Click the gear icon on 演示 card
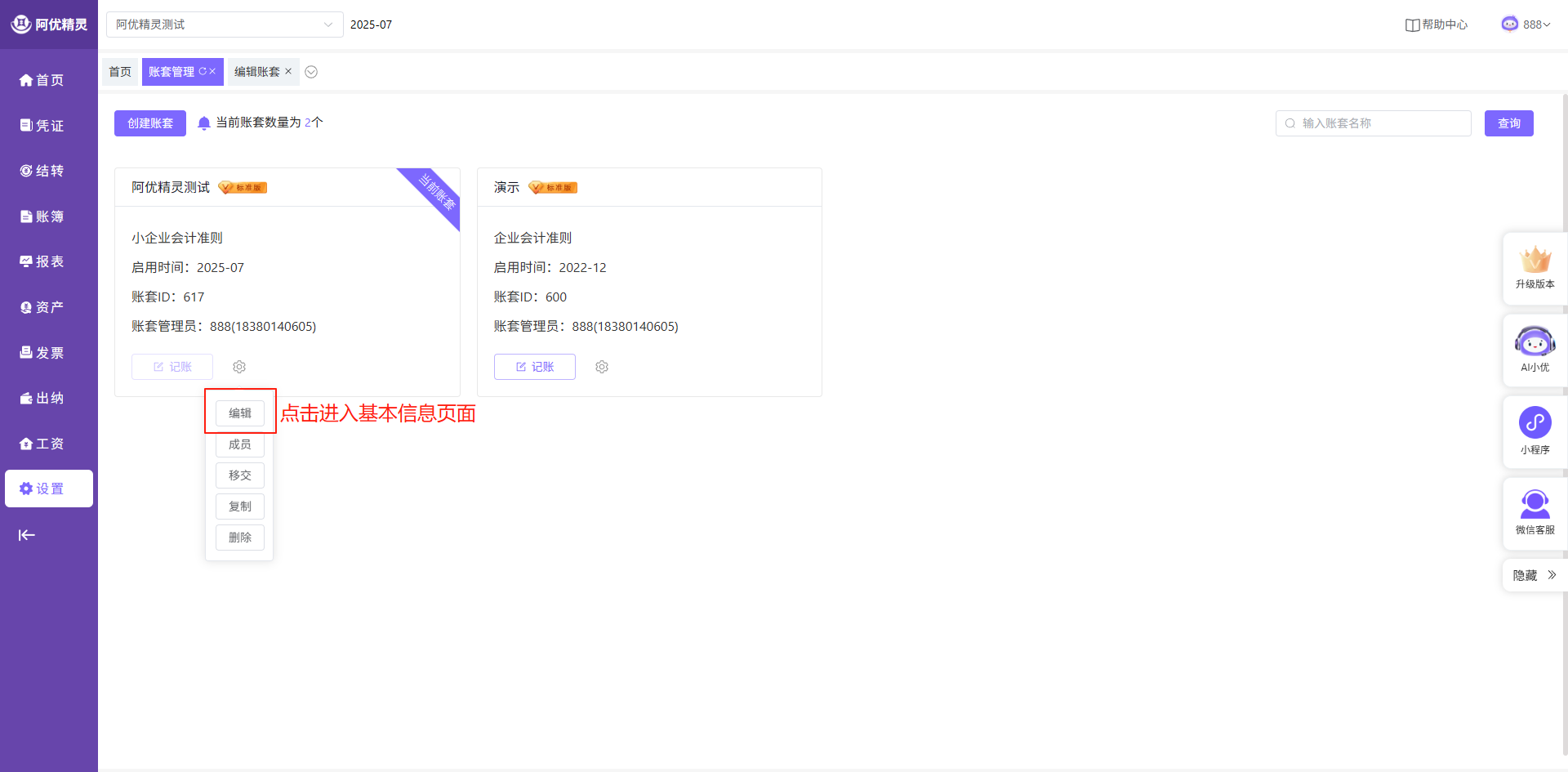Image resolution: width=1568 pixels, height=772 pixels. [x=602, y=367]
